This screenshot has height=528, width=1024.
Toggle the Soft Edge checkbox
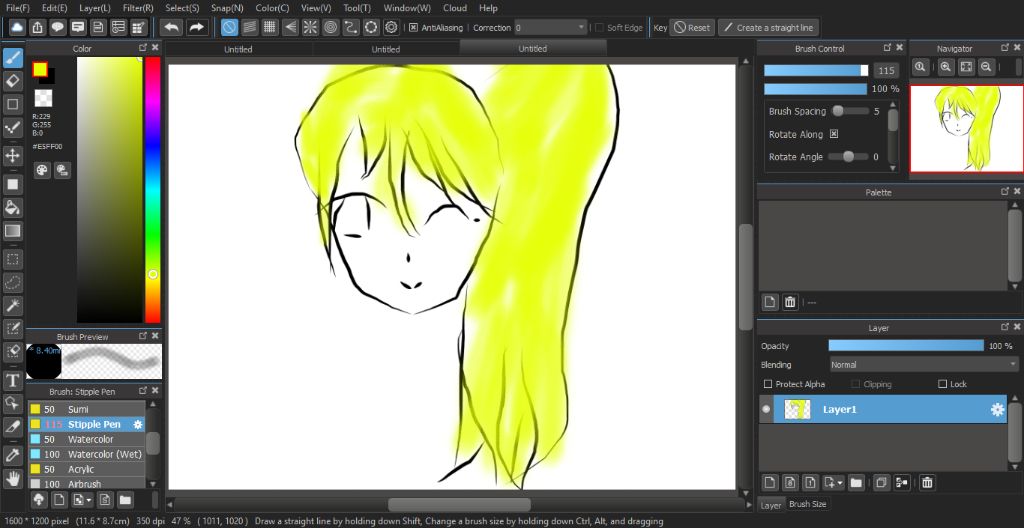[600, 27]
